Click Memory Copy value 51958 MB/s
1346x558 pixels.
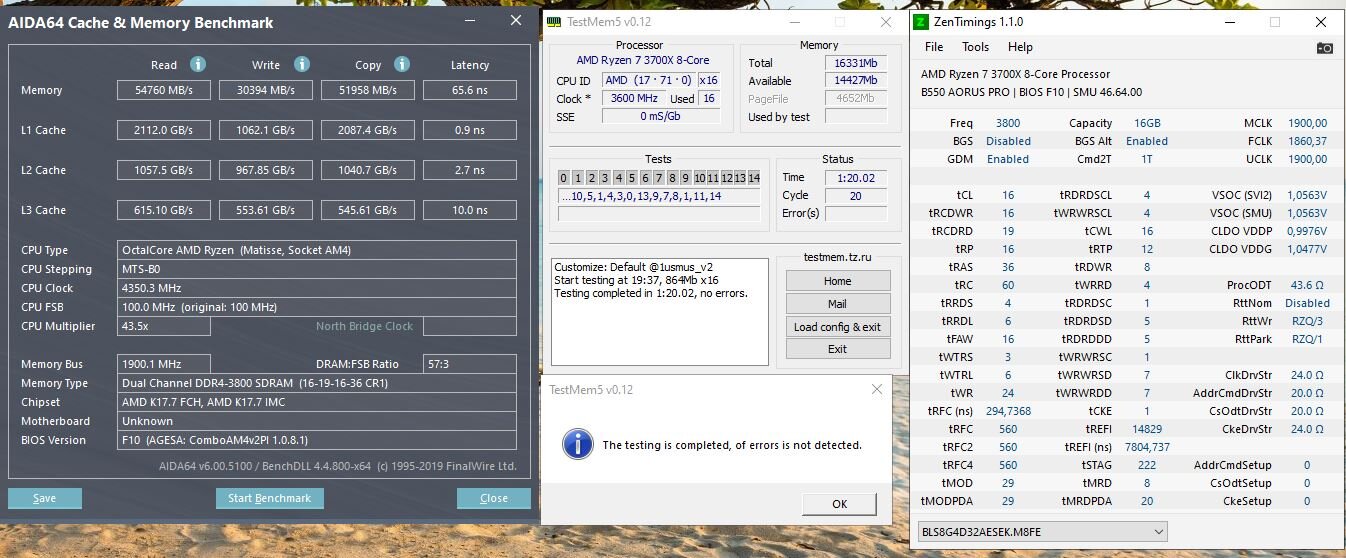[x=368, y=90]
